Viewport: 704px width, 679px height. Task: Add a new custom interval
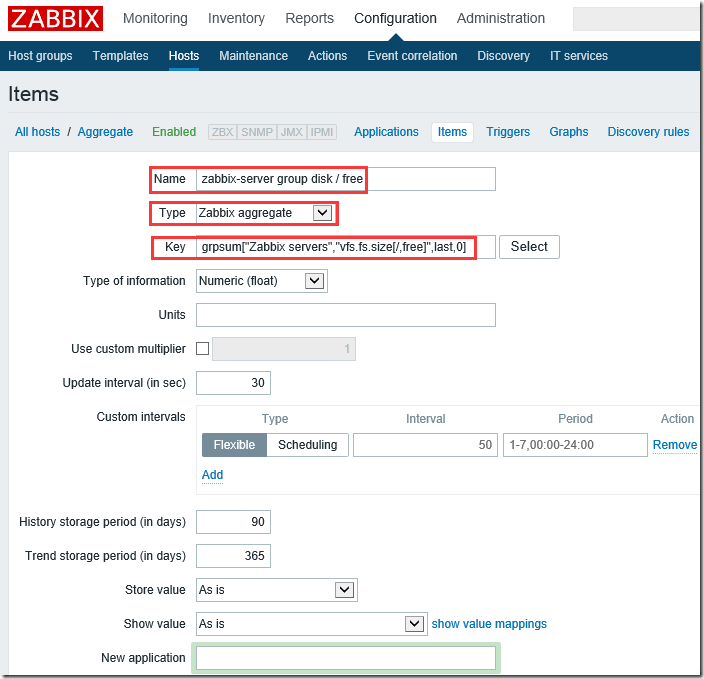(212, 475)
